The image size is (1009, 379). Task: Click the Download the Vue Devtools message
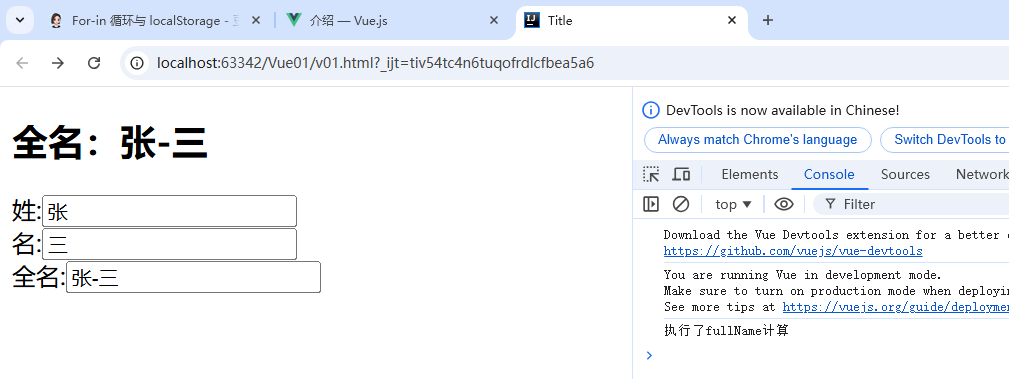(837, 235)
